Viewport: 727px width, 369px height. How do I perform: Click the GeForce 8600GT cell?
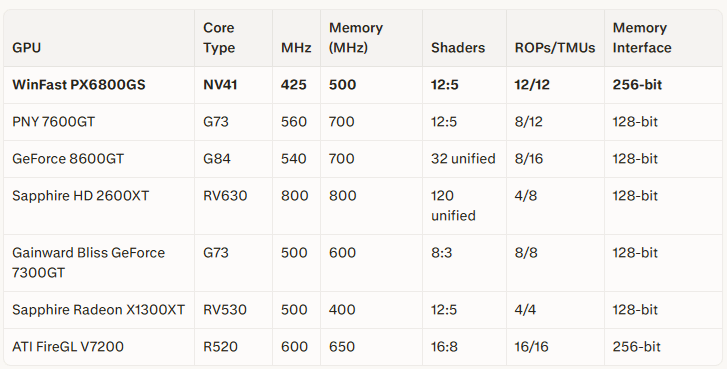[x=68, y=159]
